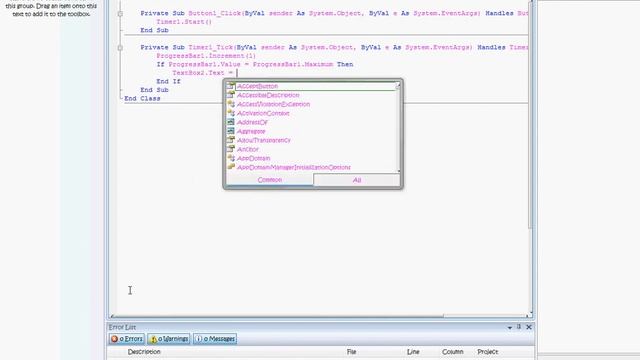Open the Error List window position dropdown
The height and width of the screenshot is (360, 640).
510,327
